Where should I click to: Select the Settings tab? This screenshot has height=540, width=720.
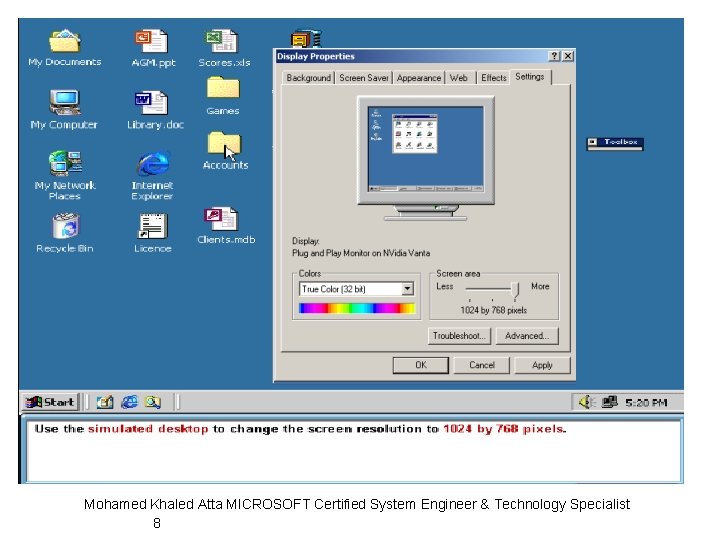coord(530,77)
